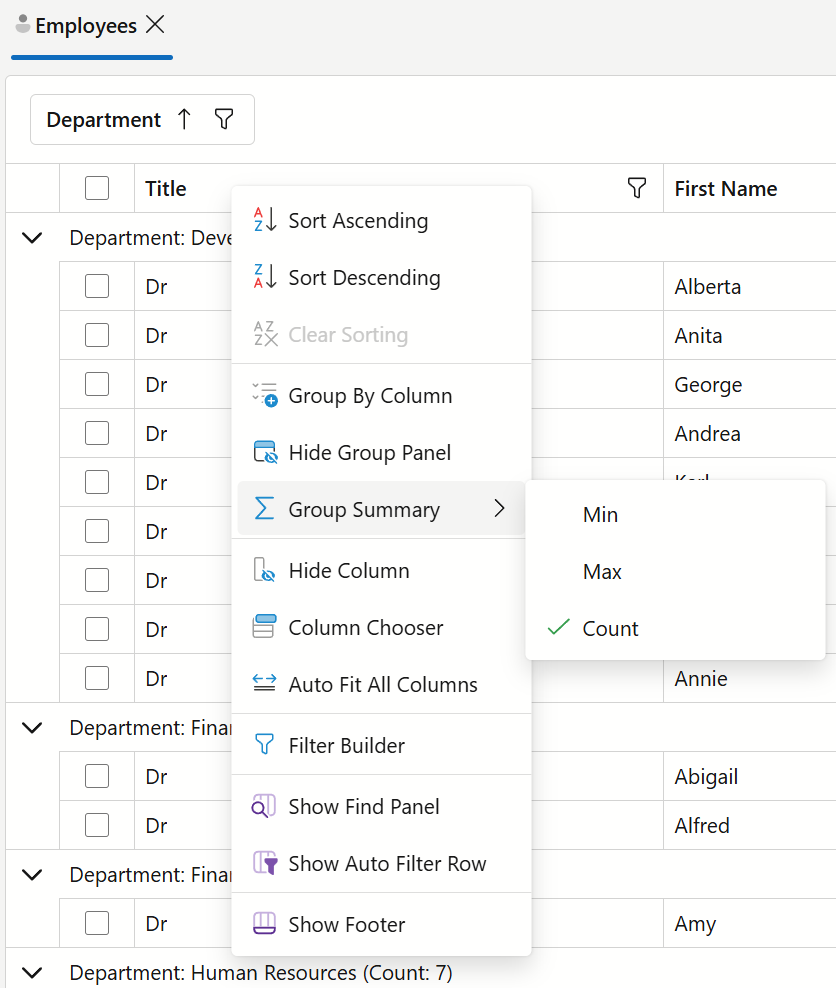Viewport: 836px width, 988px height.
Task: Select Hide Column menu entry
Action: (x=381, y=570)
